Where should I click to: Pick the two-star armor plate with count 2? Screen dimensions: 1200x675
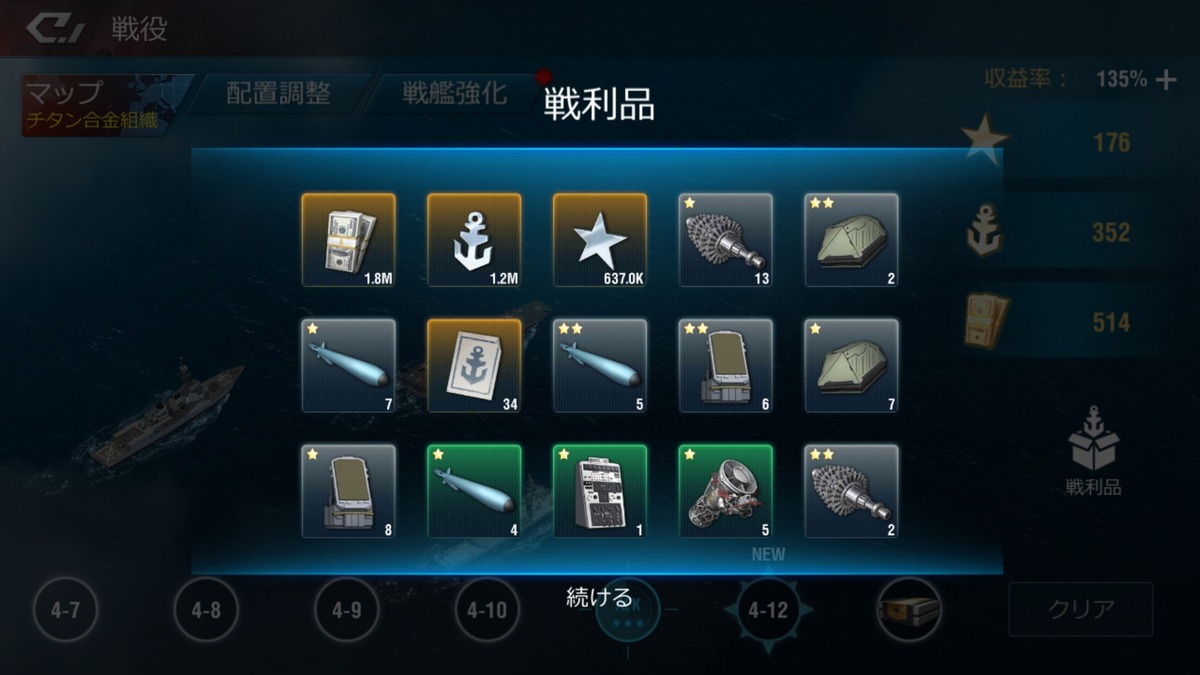point(852,240)
